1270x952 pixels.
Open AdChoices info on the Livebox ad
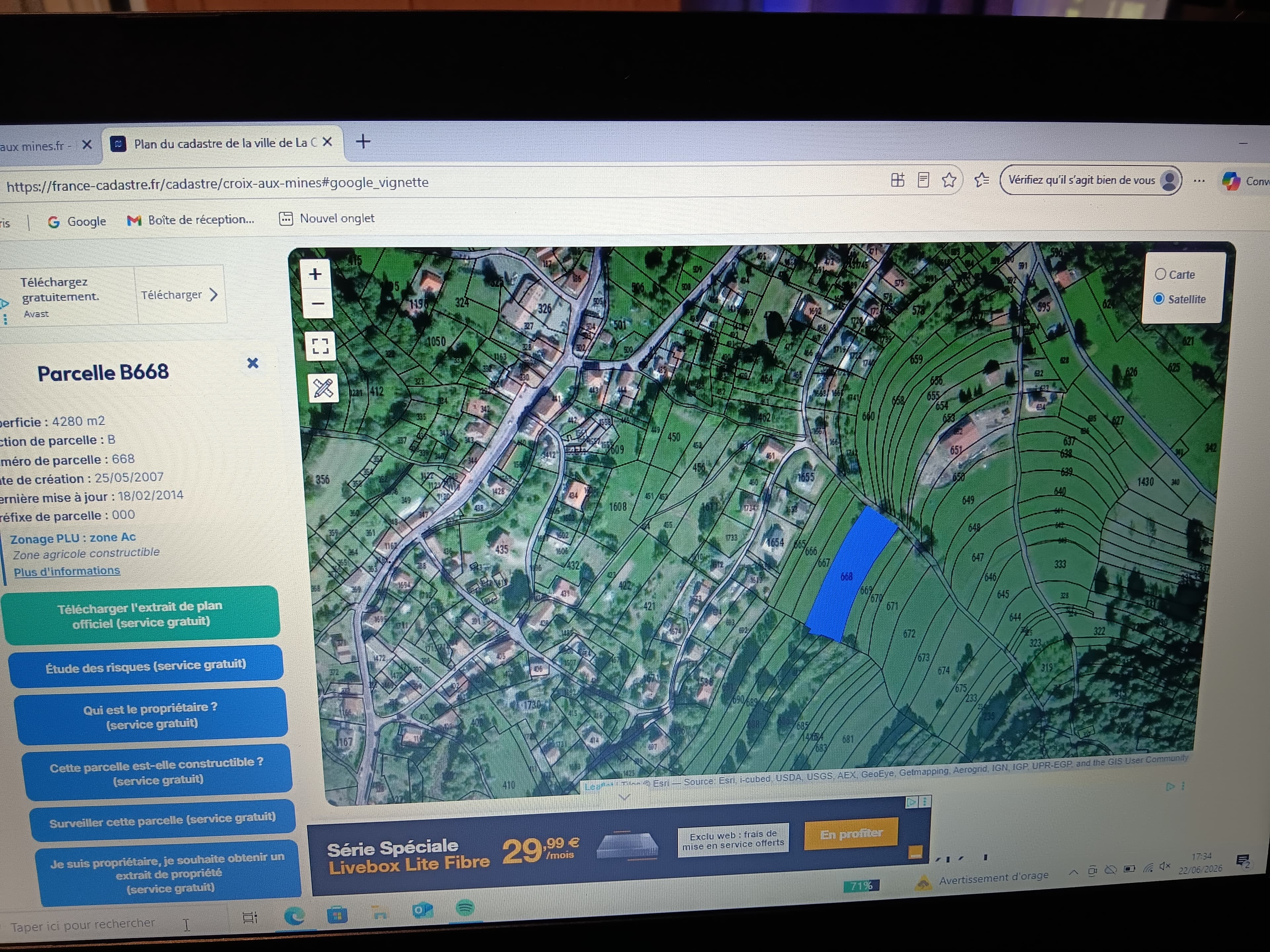[x=912, y=802]
